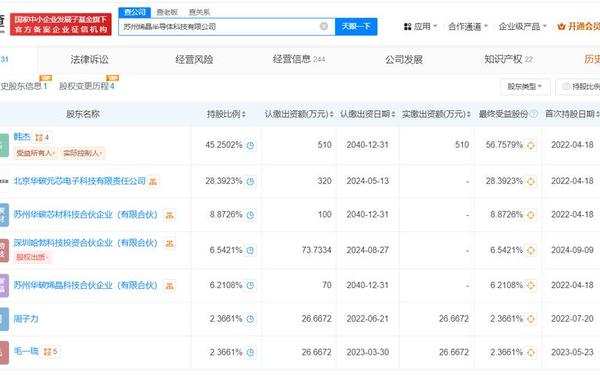This screenshot has height=375, width=600.
Task: Open beneficiary chain icon beside 6.5421% final share
Action: click(x=531, y=250)
